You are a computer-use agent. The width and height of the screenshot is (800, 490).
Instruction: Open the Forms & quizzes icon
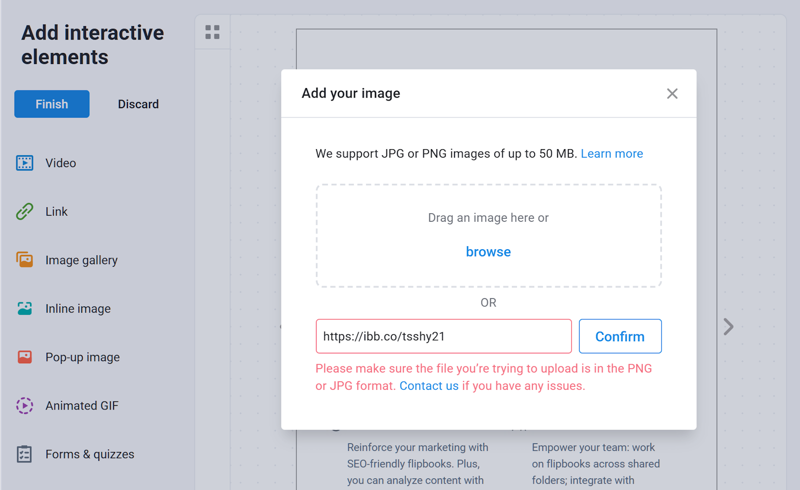24,454
